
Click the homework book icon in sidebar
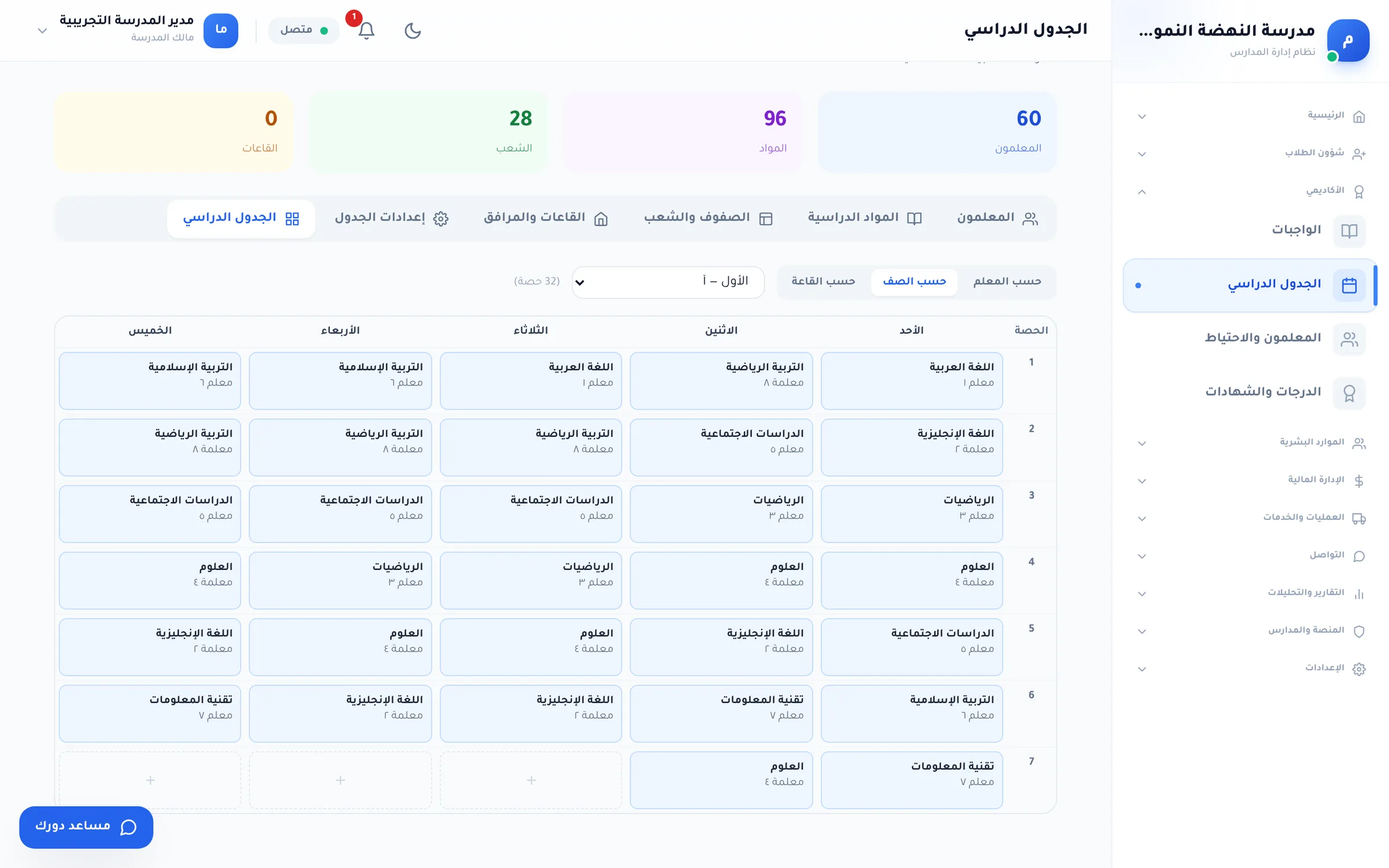click(1349, 231)
